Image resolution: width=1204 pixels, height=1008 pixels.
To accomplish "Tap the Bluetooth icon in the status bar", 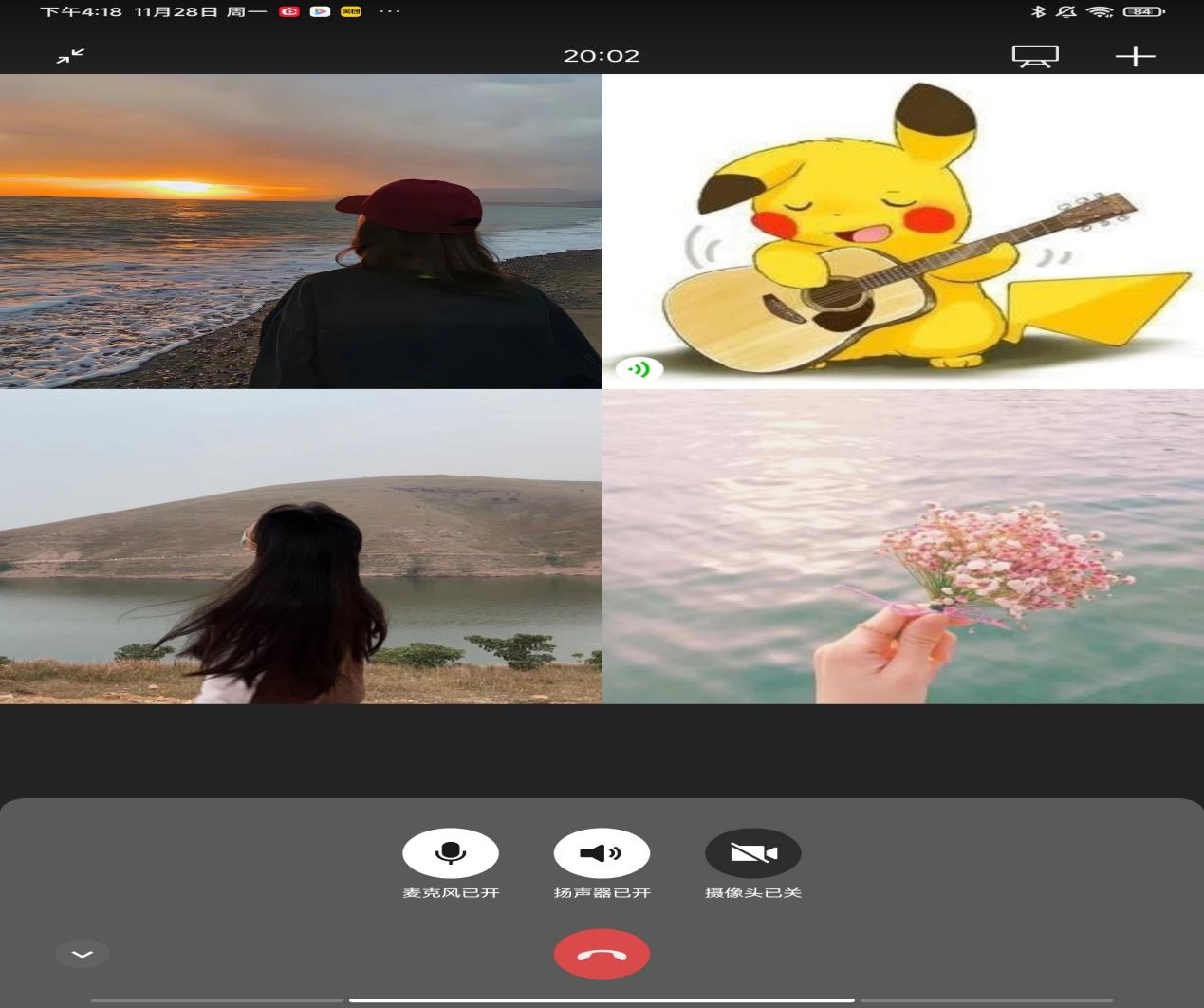I will (1038, 11).
